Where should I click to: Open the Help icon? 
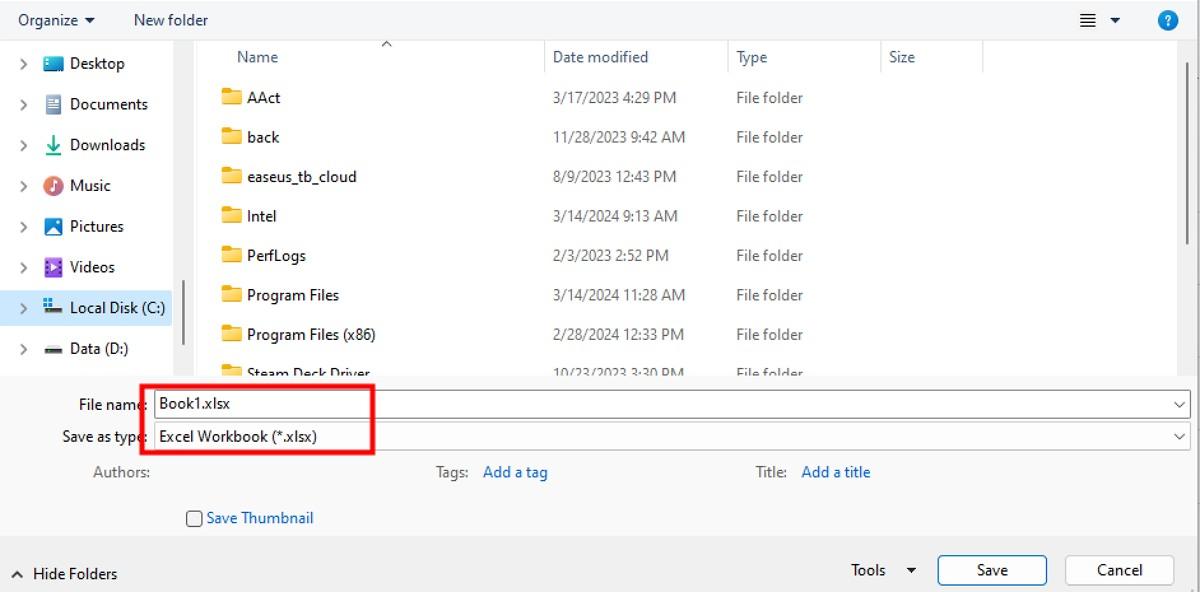(1168, 19)
